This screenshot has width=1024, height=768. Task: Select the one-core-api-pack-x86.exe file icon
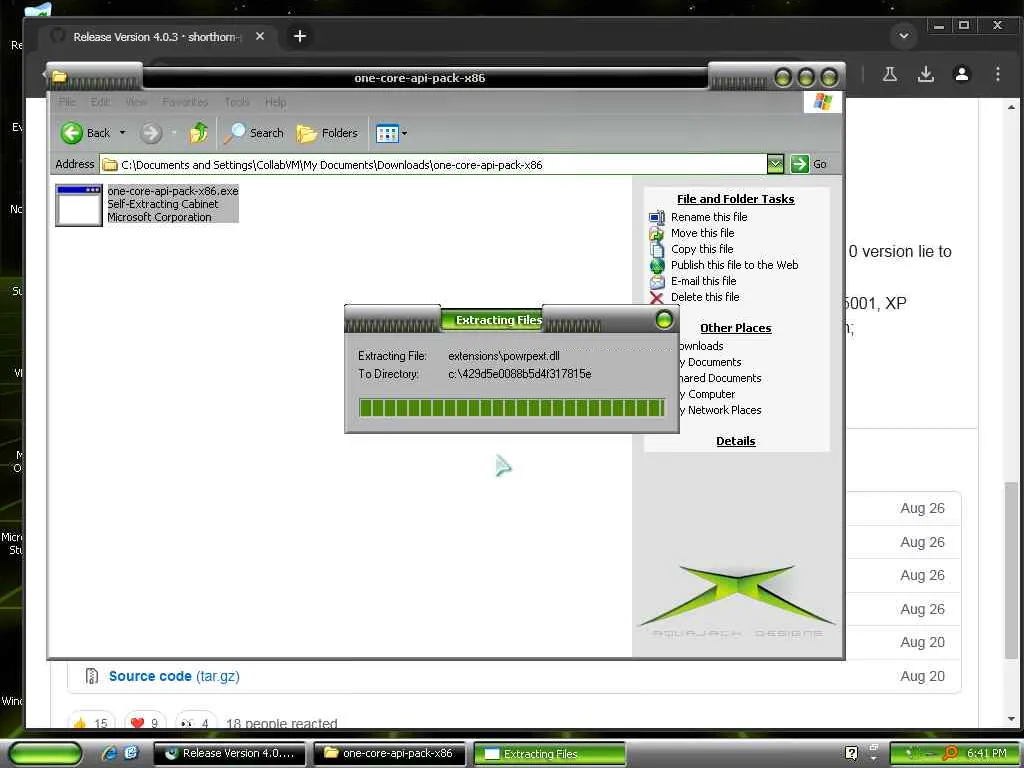tap(79, 206)
